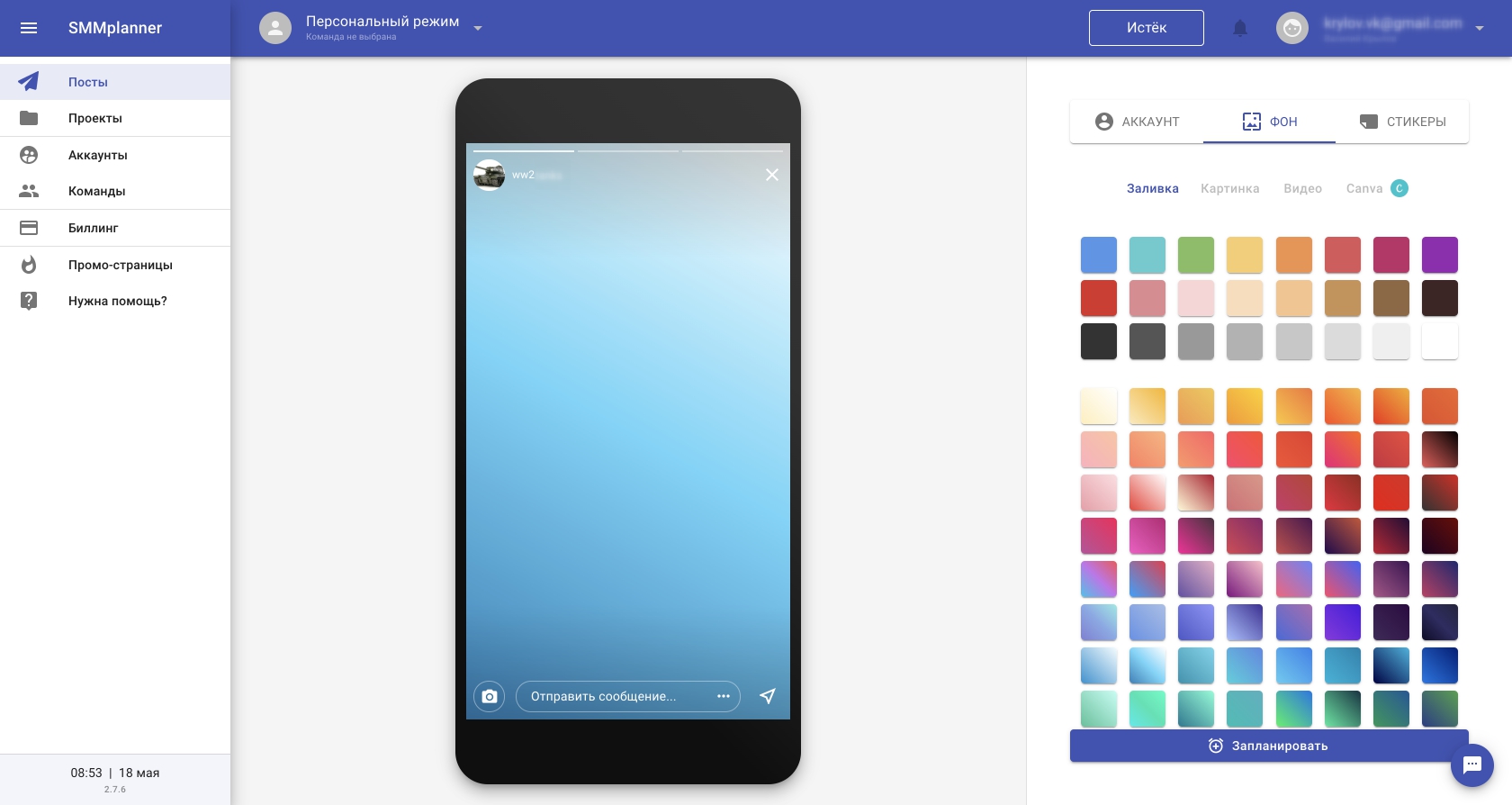Open Проекты in sidebar
This screenshot has height=805, width=1512.
115,118
